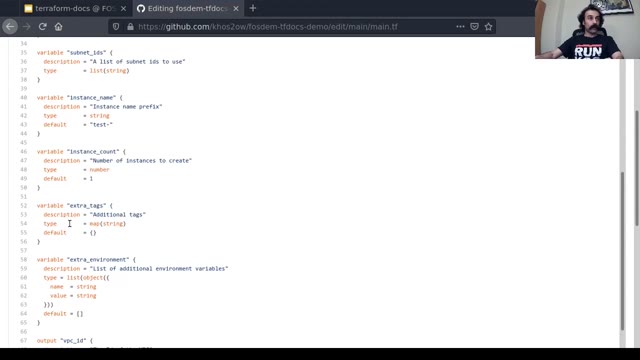
Task: Click variable "extra_environment" on line 58
Action: tap(86, 260)
